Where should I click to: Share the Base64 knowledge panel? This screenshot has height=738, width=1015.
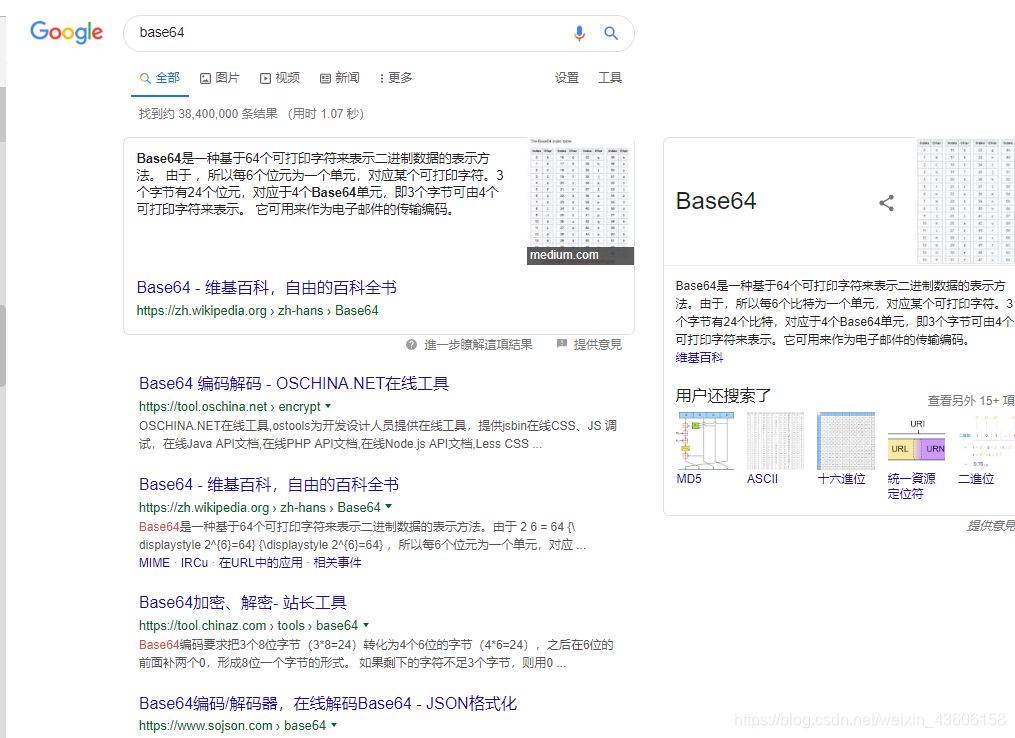(886, 203)
